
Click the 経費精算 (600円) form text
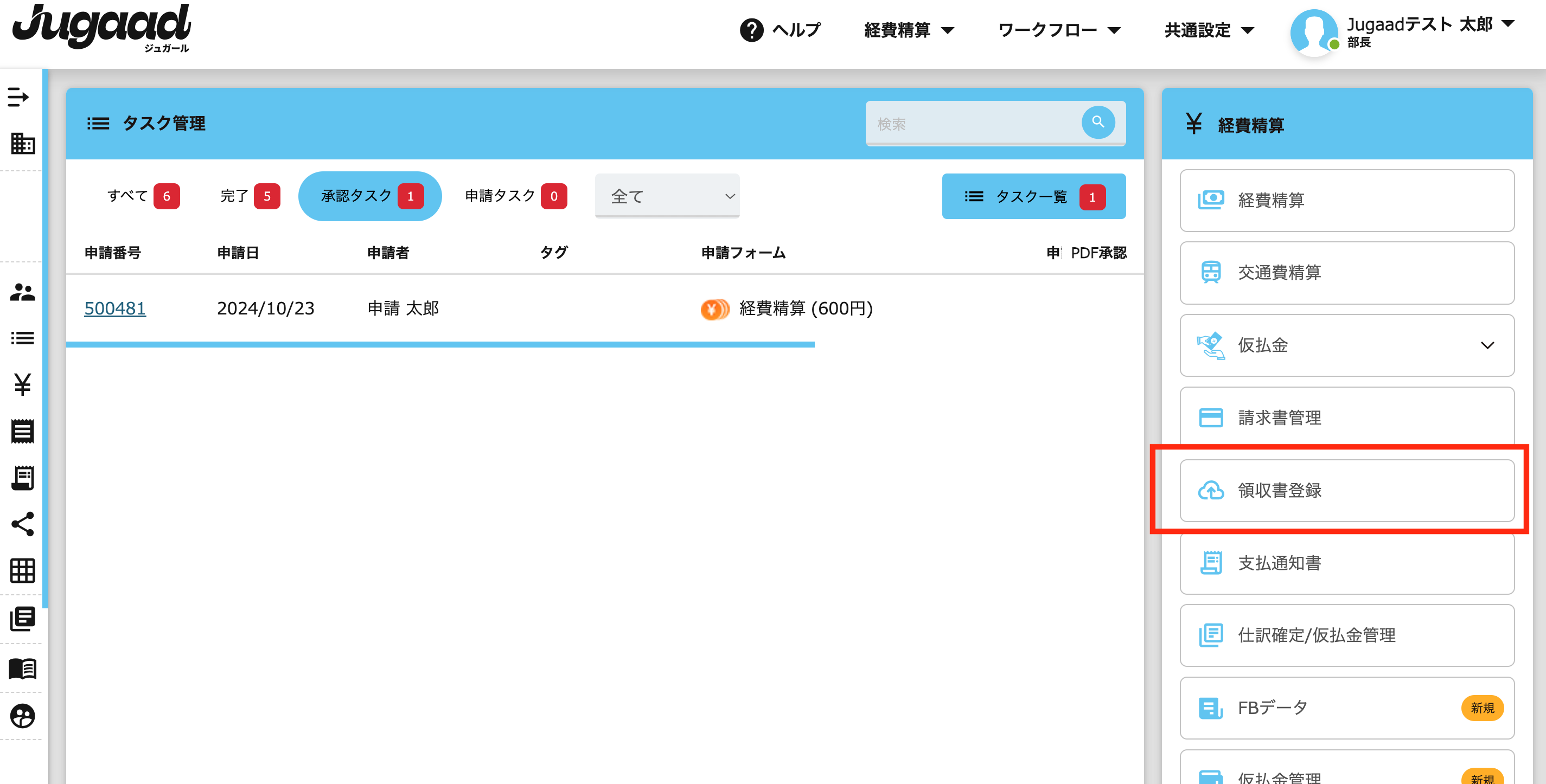coord(806,309)
